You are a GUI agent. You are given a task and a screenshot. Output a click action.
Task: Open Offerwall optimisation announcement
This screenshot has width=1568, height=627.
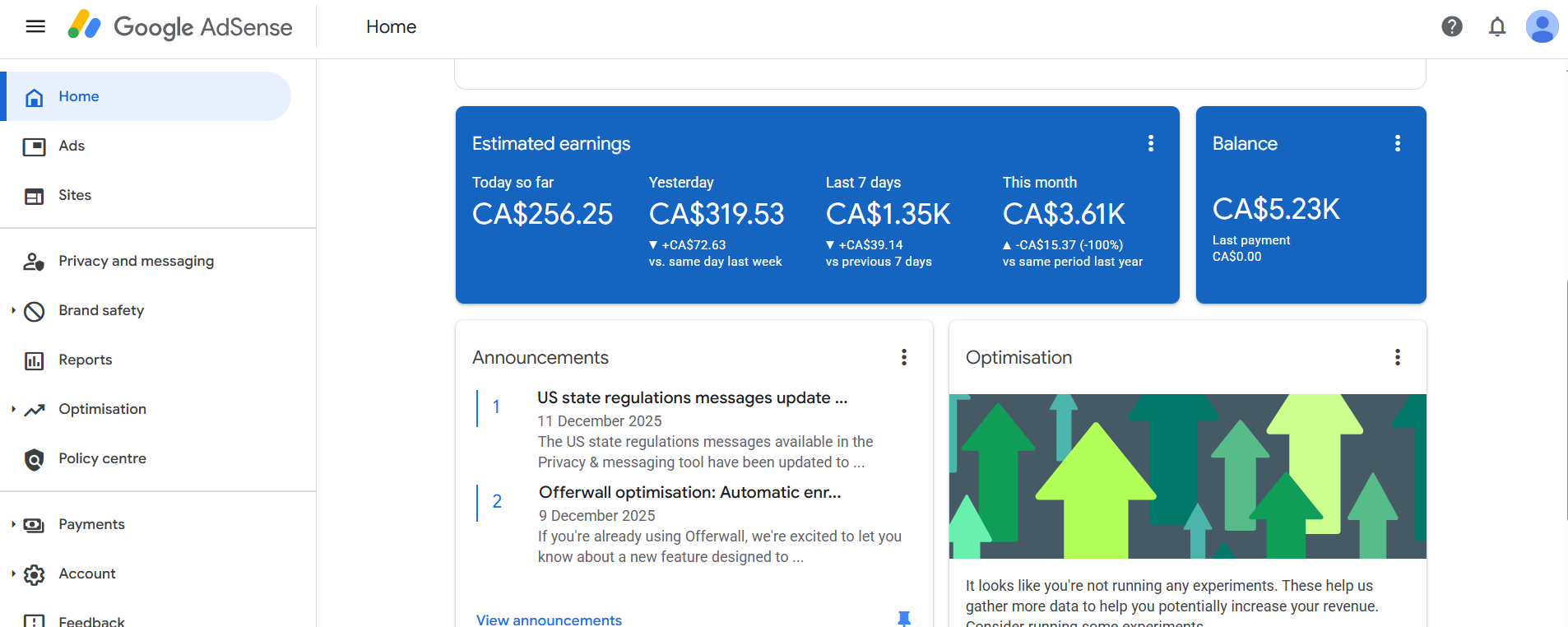(689, 492)
